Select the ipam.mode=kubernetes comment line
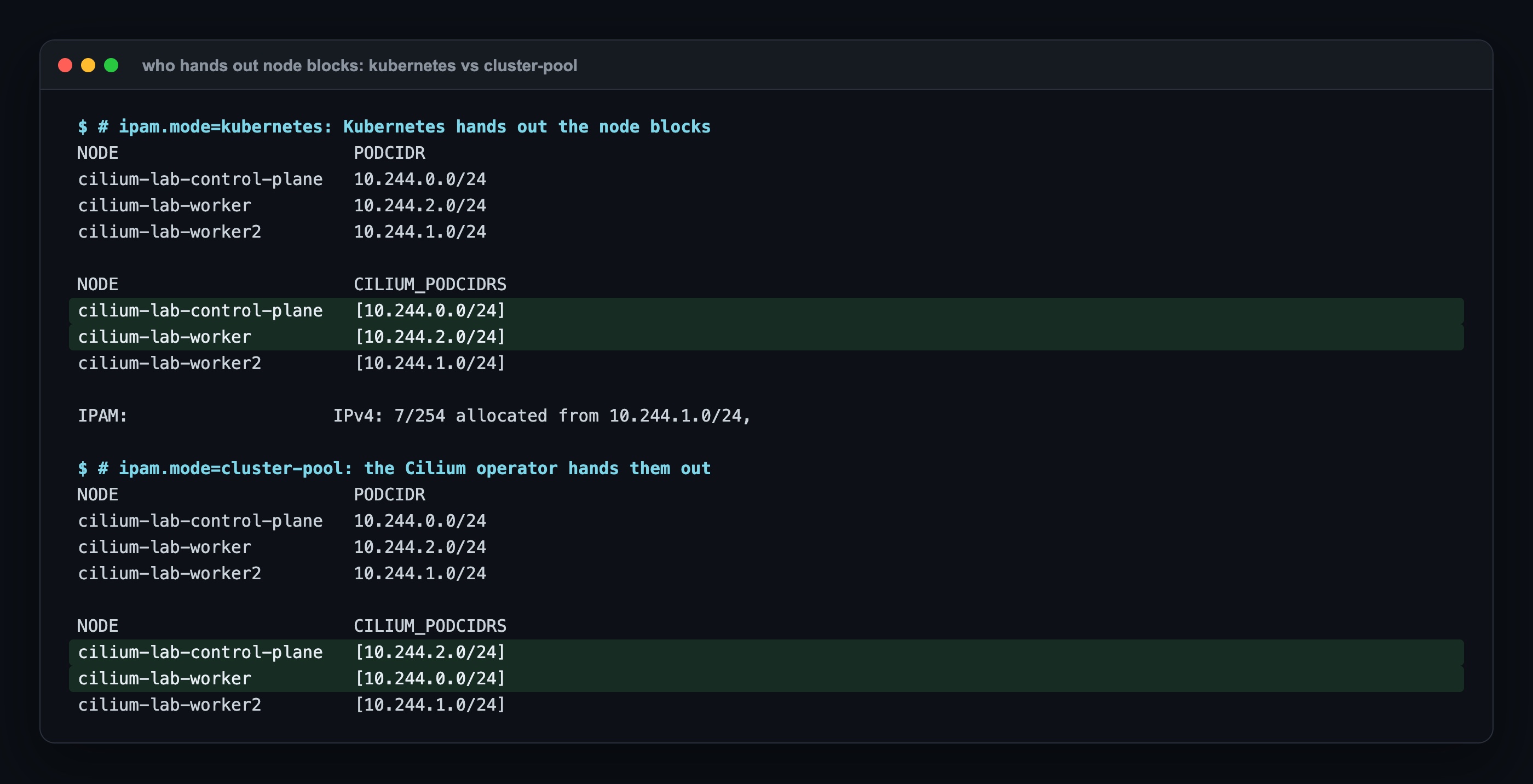This screenshot has width=1533, height=784. [x=394, y=127]
